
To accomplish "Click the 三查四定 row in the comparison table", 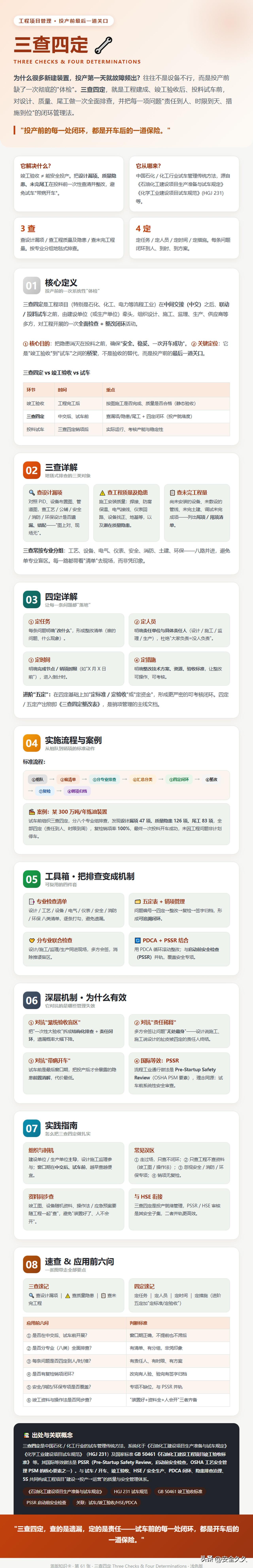I will pos(126,416).
